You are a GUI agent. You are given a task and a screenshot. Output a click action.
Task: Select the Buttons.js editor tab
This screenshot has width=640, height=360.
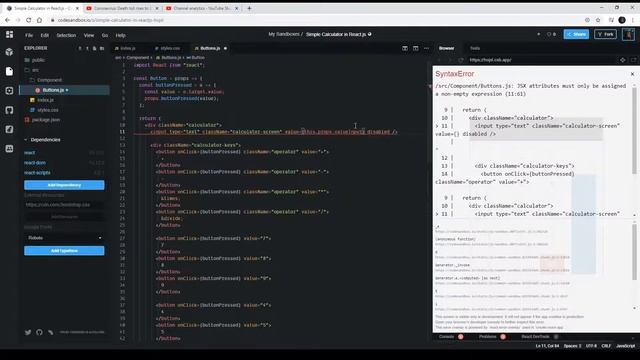(210, 48)
